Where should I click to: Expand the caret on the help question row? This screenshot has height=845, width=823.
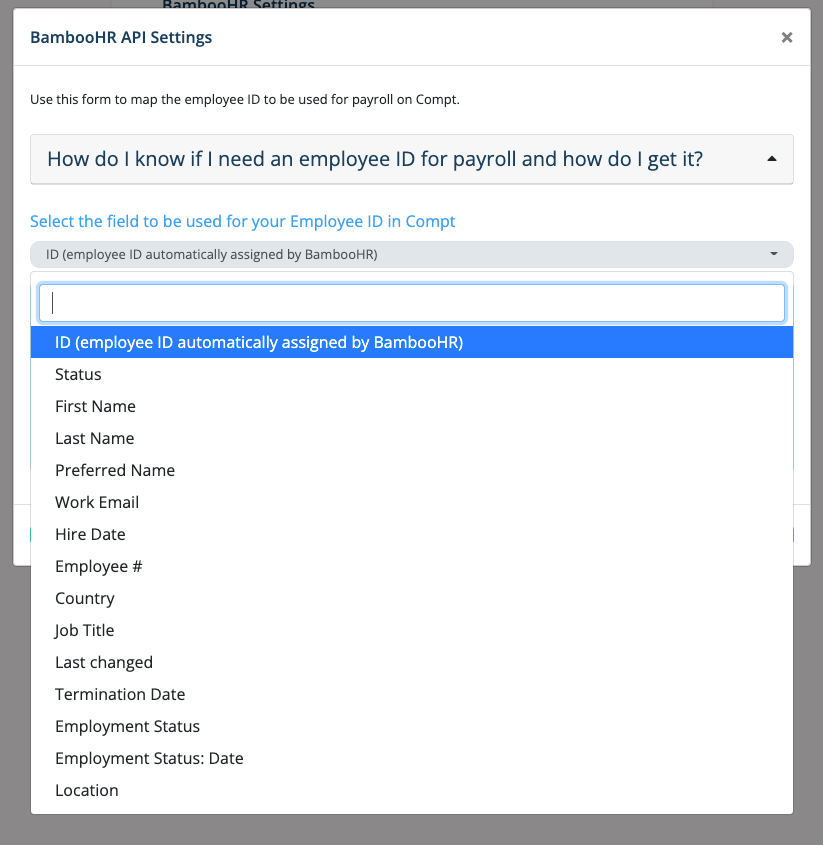tap(771, 158)
